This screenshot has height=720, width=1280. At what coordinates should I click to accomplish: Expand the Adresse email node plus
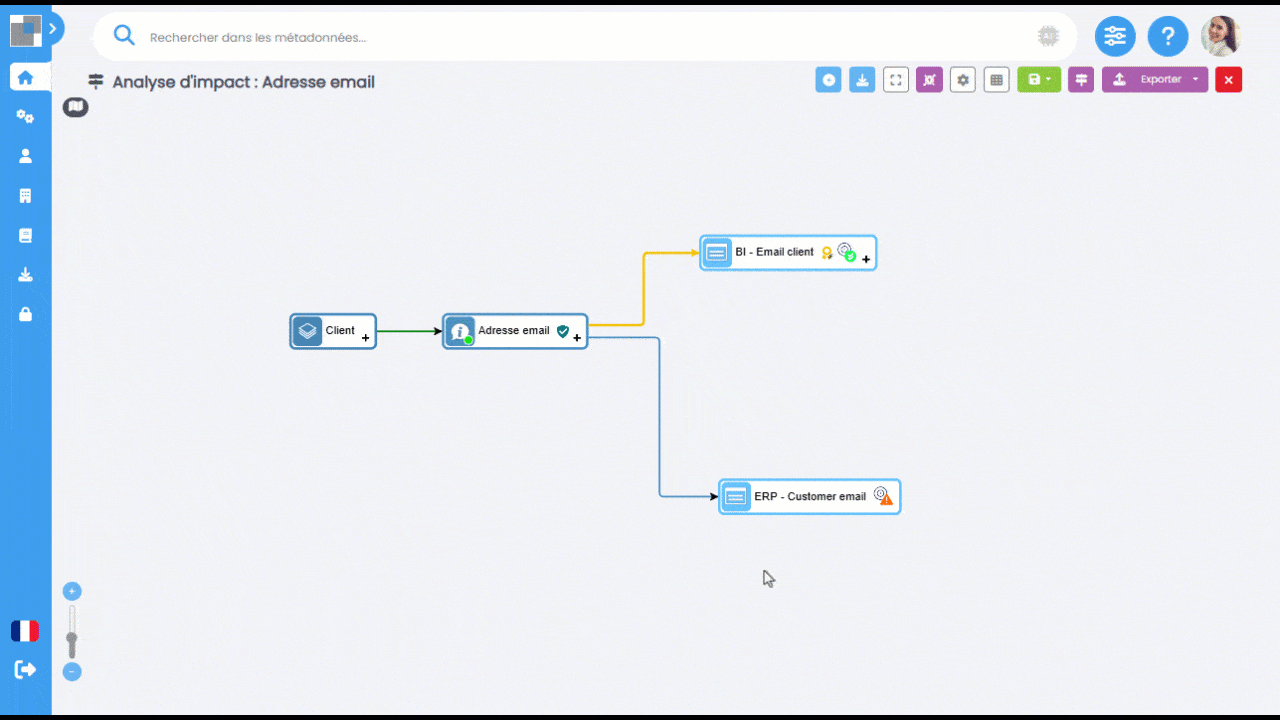(x=577, y=338)
